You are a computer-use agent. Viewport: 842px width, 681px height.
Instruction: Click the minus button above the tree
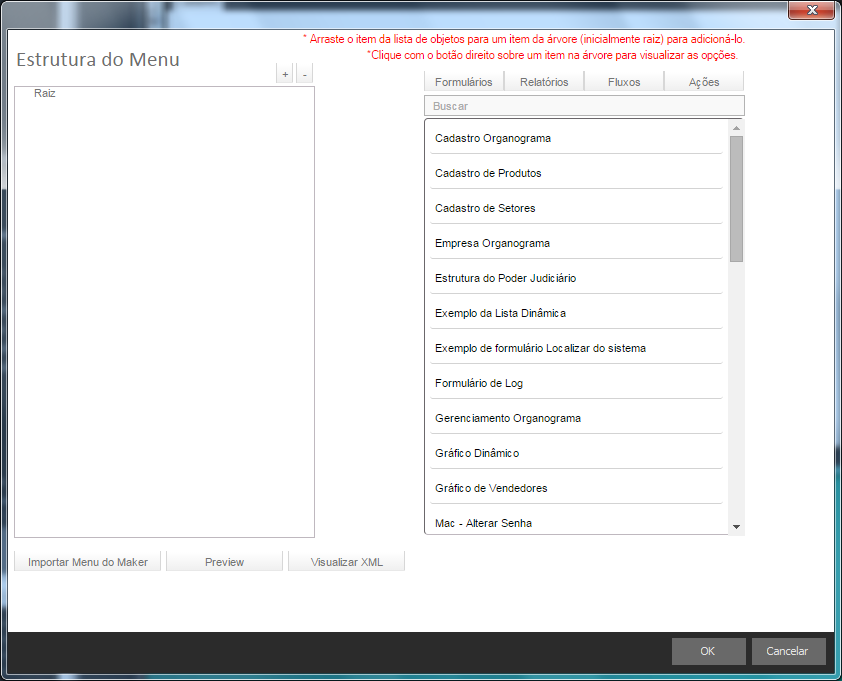(304, 75)
